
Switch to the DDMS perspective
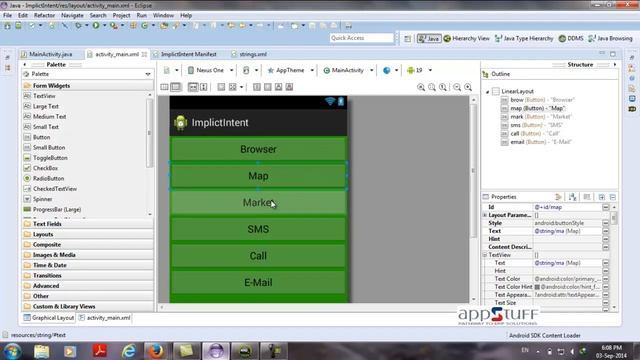pyautogui.click(x=571, y=38)
